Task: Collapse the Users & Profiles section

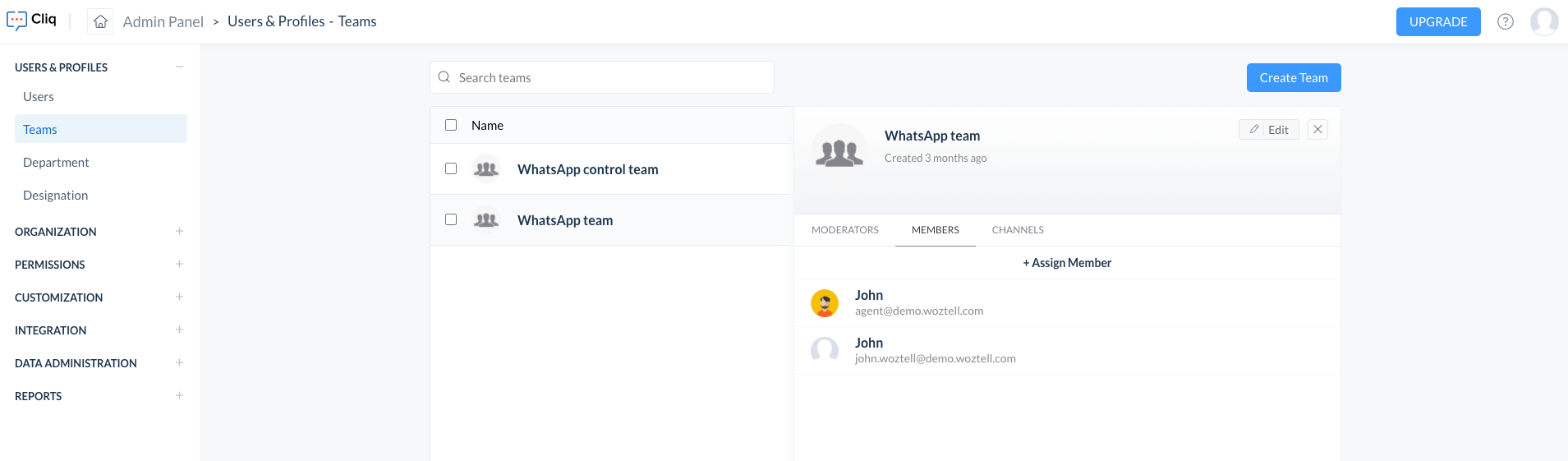Action: pos(179,67)
